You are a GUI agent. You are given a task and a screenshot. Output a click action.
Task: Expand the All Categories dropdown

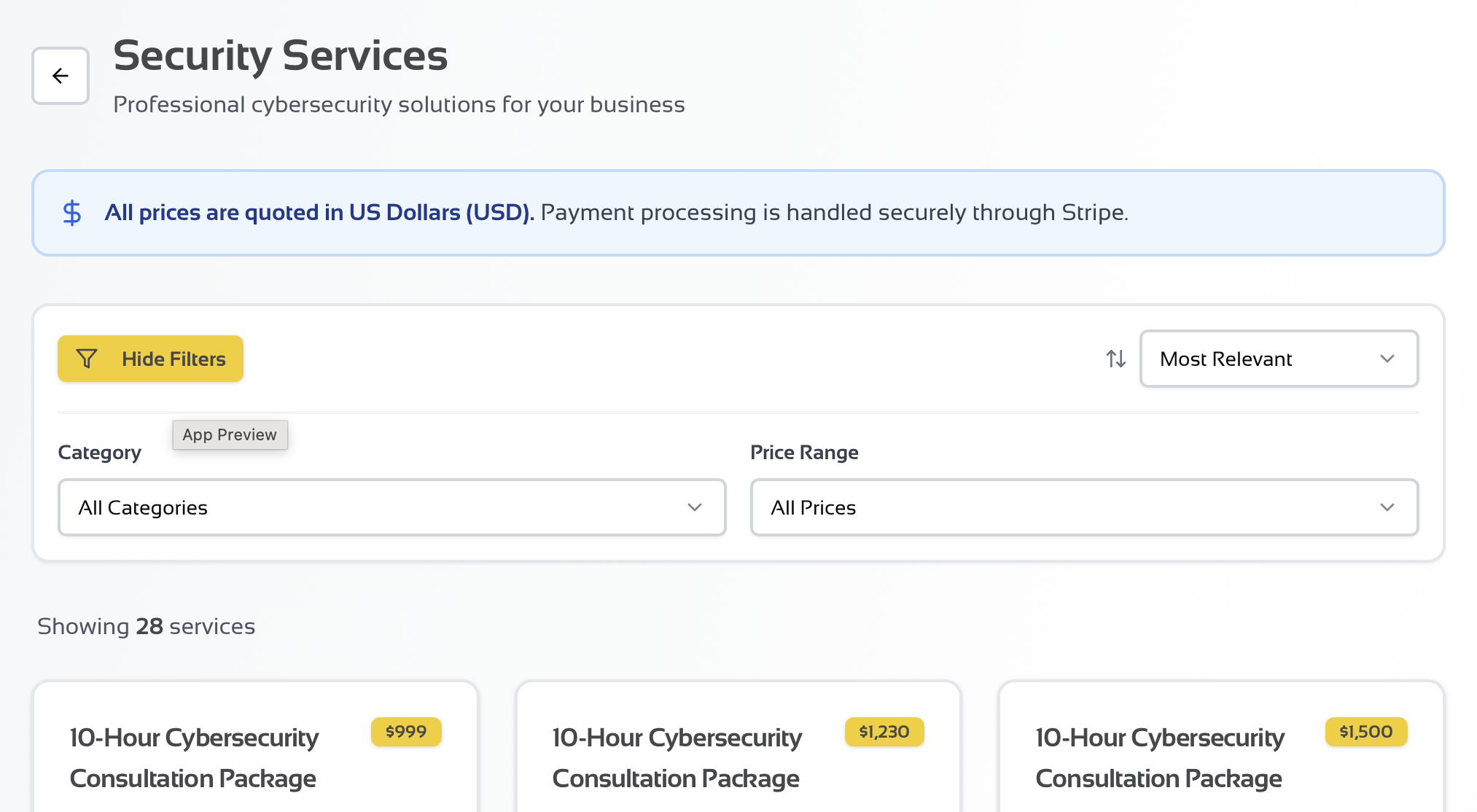[x=391, y=507]
